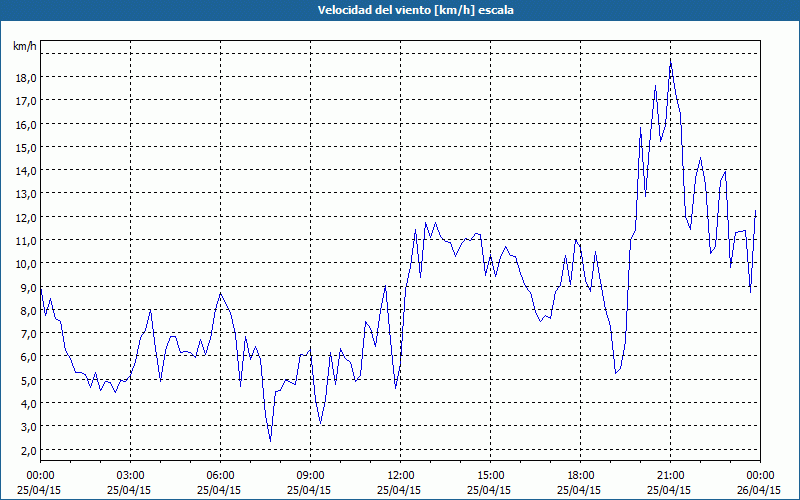Click the '8,0' y-axis label

coord(29,310)
